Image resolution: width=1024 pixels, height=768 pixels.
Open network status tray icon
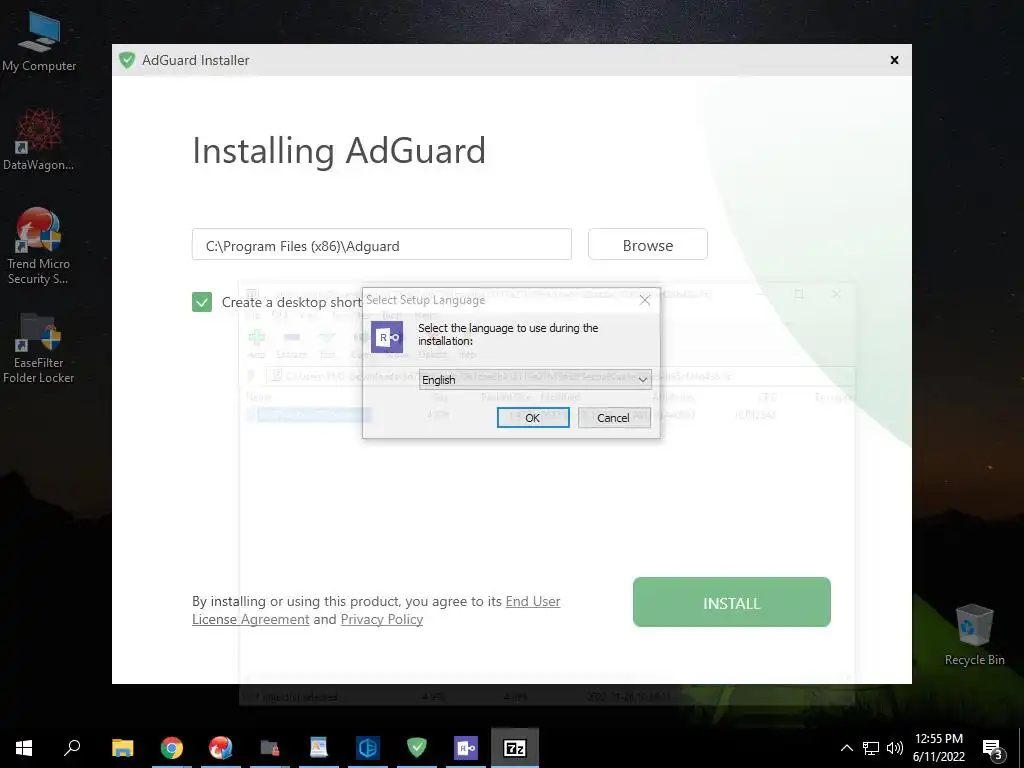pyautogui.click(x=871, y=748)
